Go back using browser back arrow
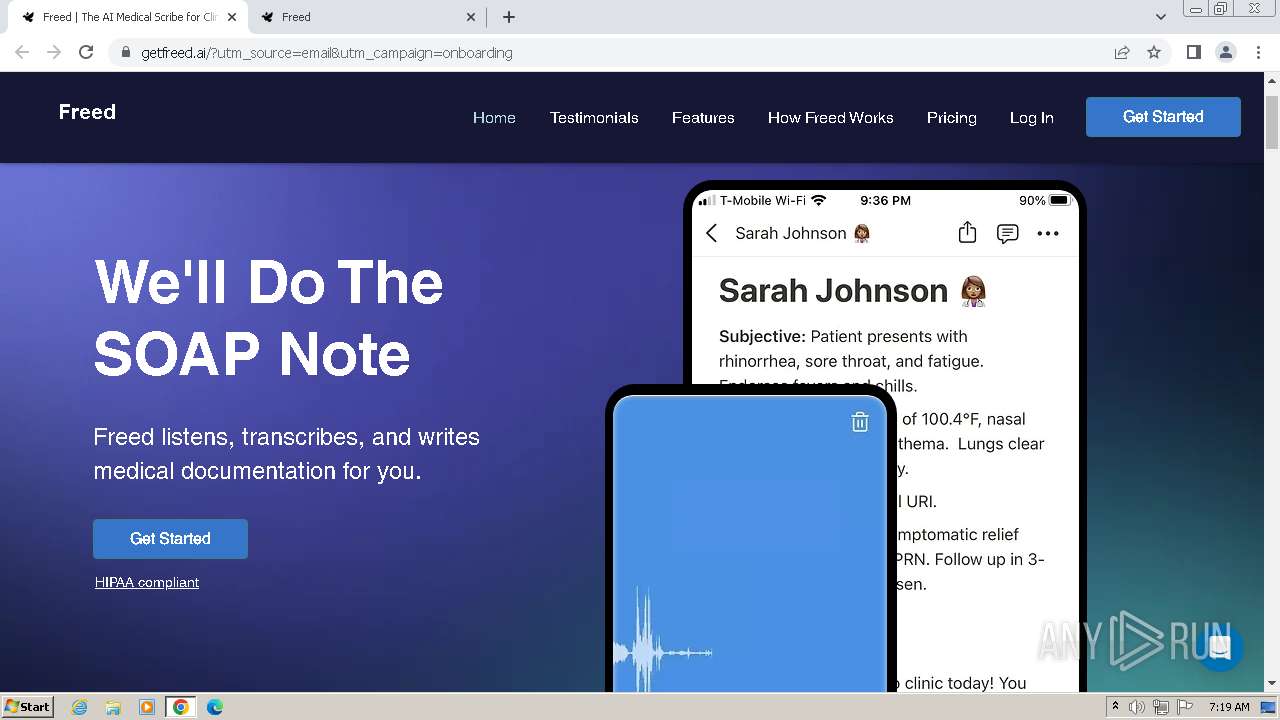This screenshot has width=1280, height=720. tap(22, 52)
